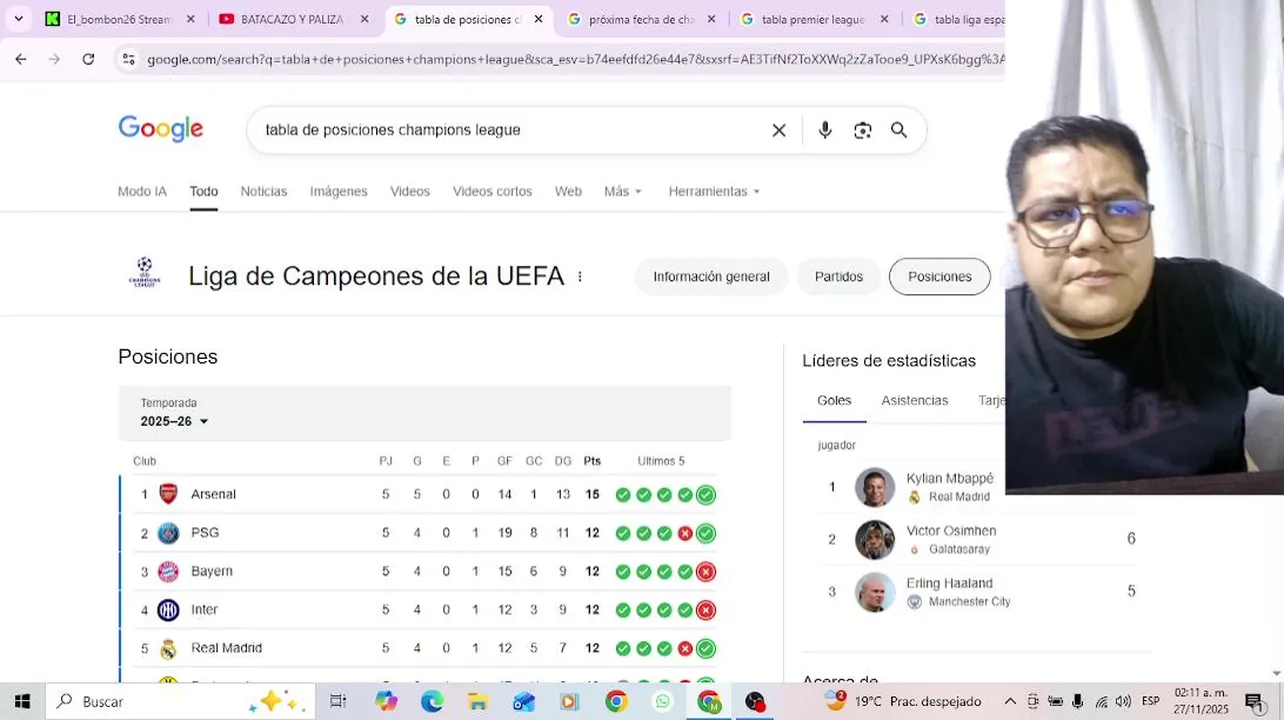Reload the current page
Image resolution: width=1284 pixels, height=720 pixels.
coord(88,59)
